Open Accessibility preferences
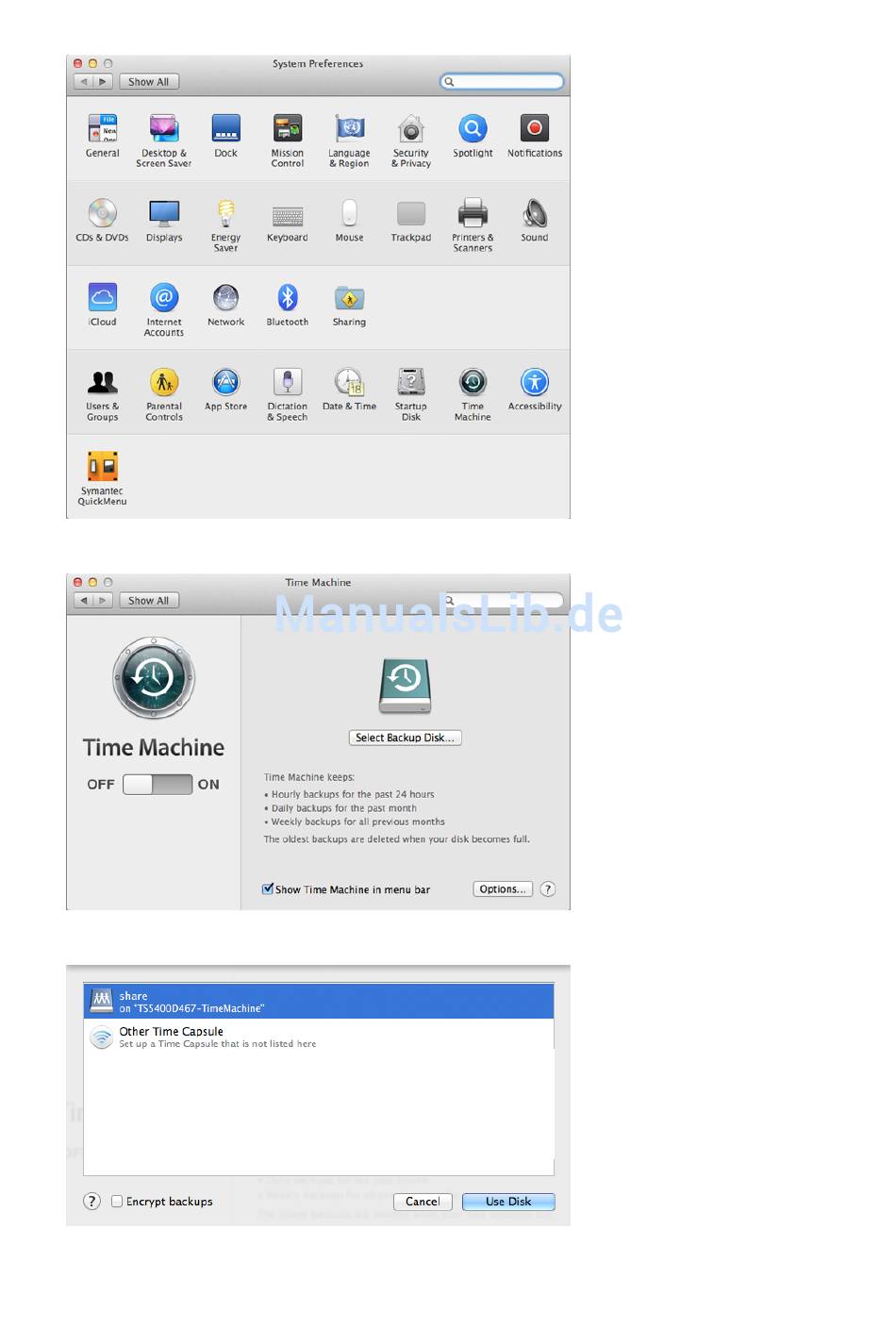896x1328 pixels. tap(535, 389)
